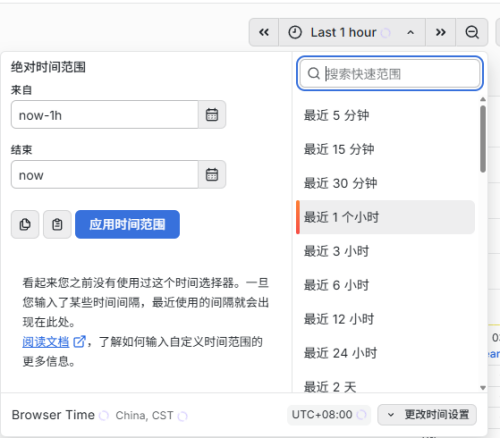Focus the 来自 input showing now-1h
Image resolution: width=500 pixels, height=438 pixels.
point(105,115)
